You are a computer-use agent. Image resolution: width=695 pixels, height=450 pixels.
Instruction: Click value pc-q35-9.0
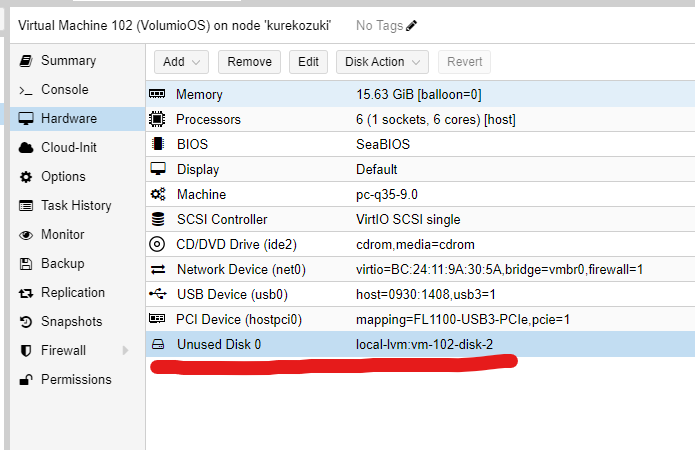pyautogui.click(x=387, y=195)
